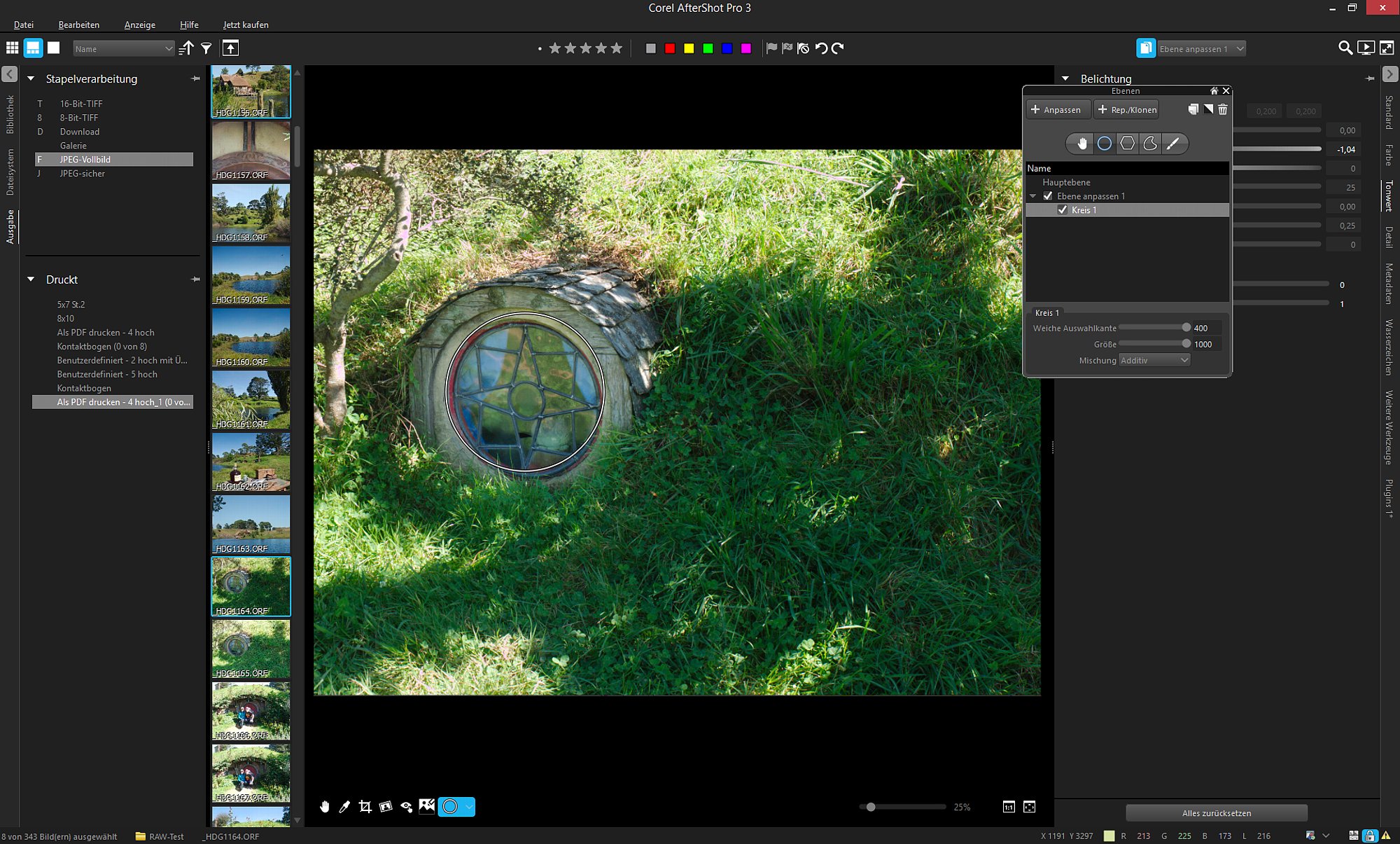Pick the eyedropper white balance tool

(344, 807)
